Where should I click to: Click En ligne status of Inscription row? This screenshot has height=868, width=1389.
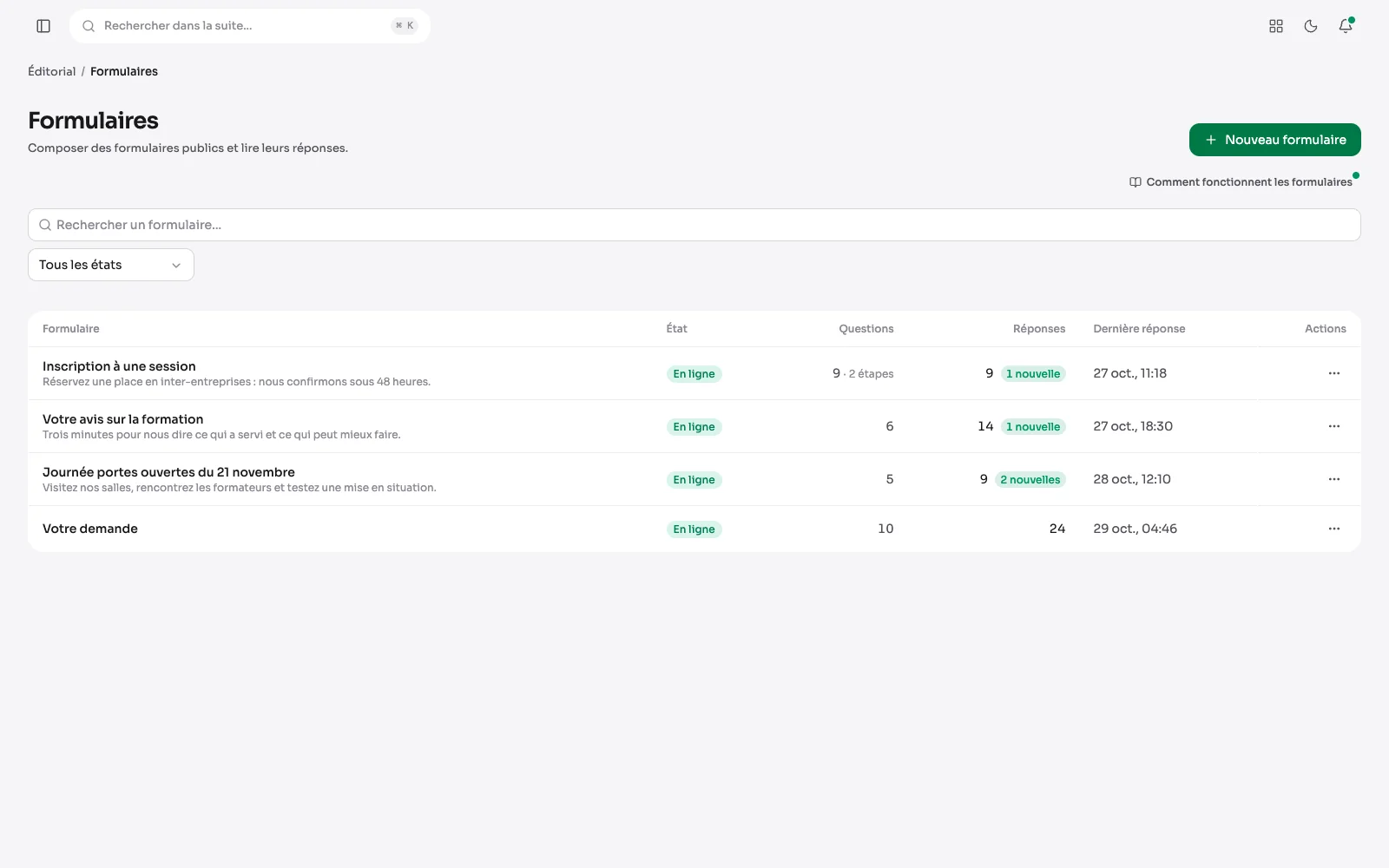coord(694,374)
